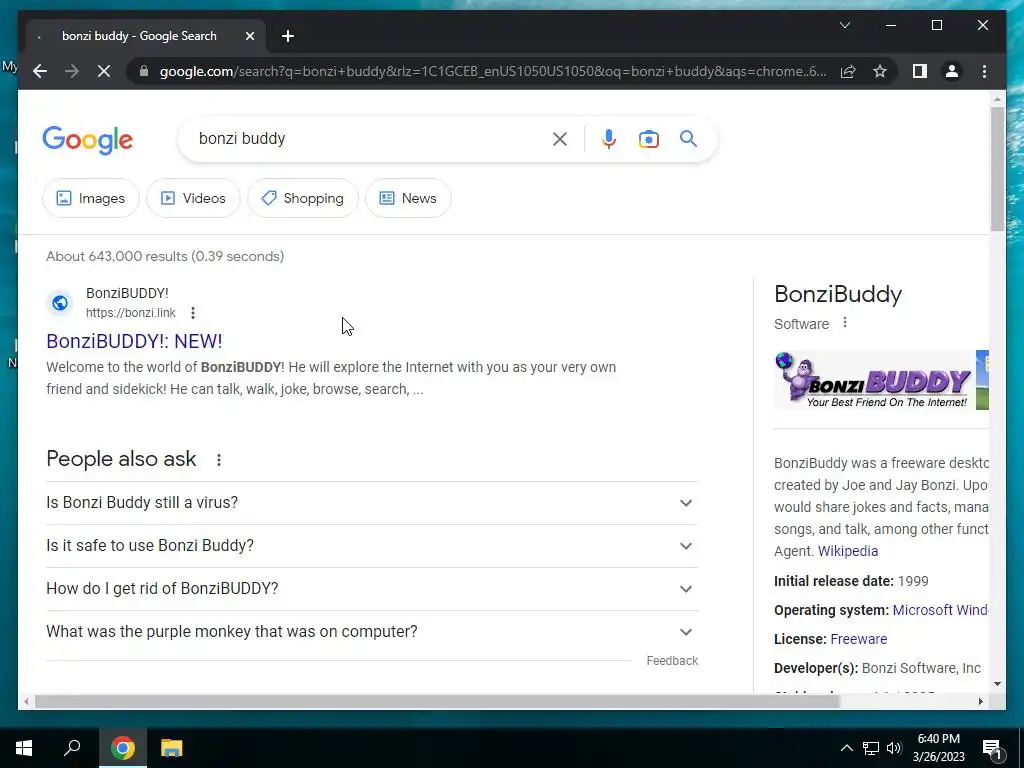Click the Chrome taskbar icon
Screen dimensions: 1024x768
(122, 748)
